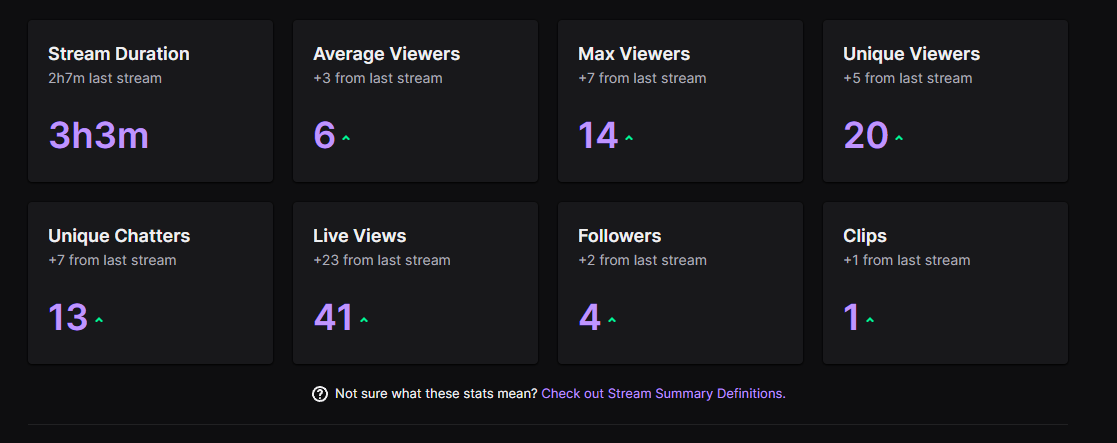Viewport: 1117px width, 443px height.
Task: Click the green up arrow beside Average Viewers
Action: [x=346, y=138]
